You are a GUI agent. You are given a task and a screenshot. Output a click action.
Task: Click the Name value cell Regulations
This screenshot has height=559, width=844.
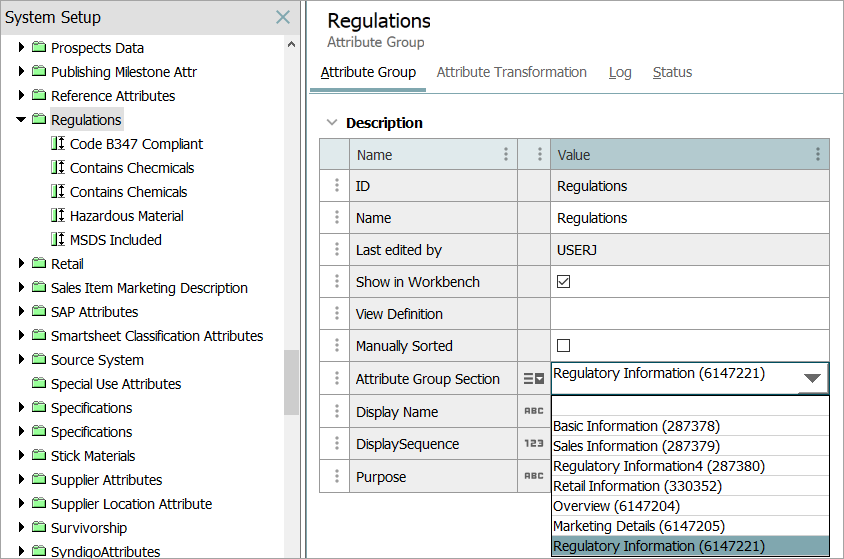coord(690,218)
